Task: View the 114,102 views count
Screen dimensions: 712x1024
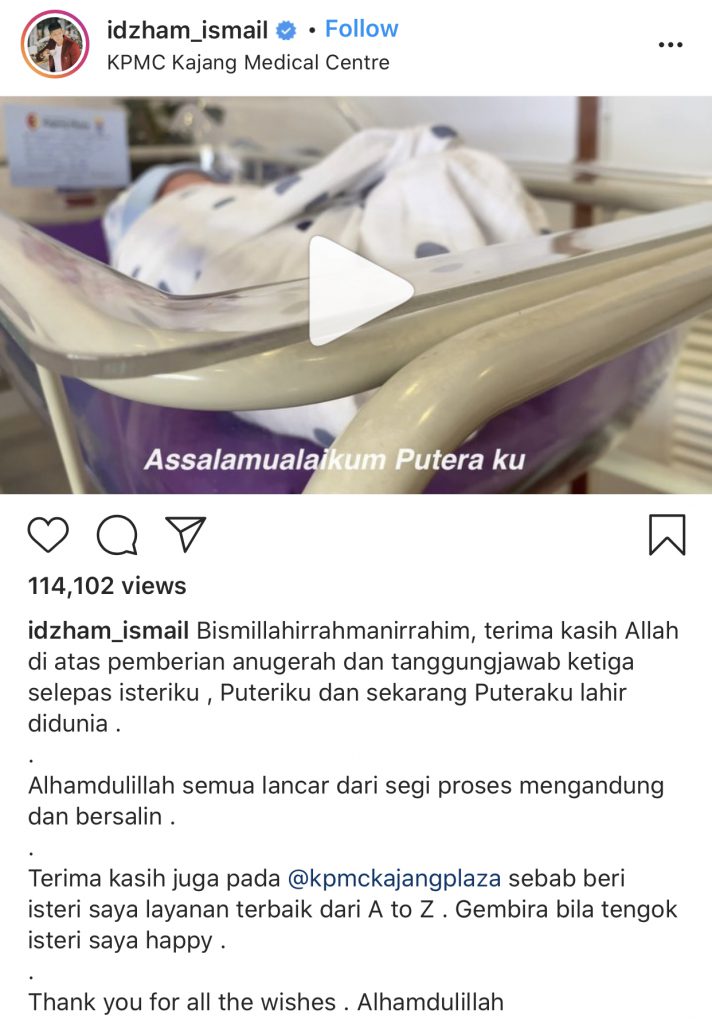Action: click(107, 586)
